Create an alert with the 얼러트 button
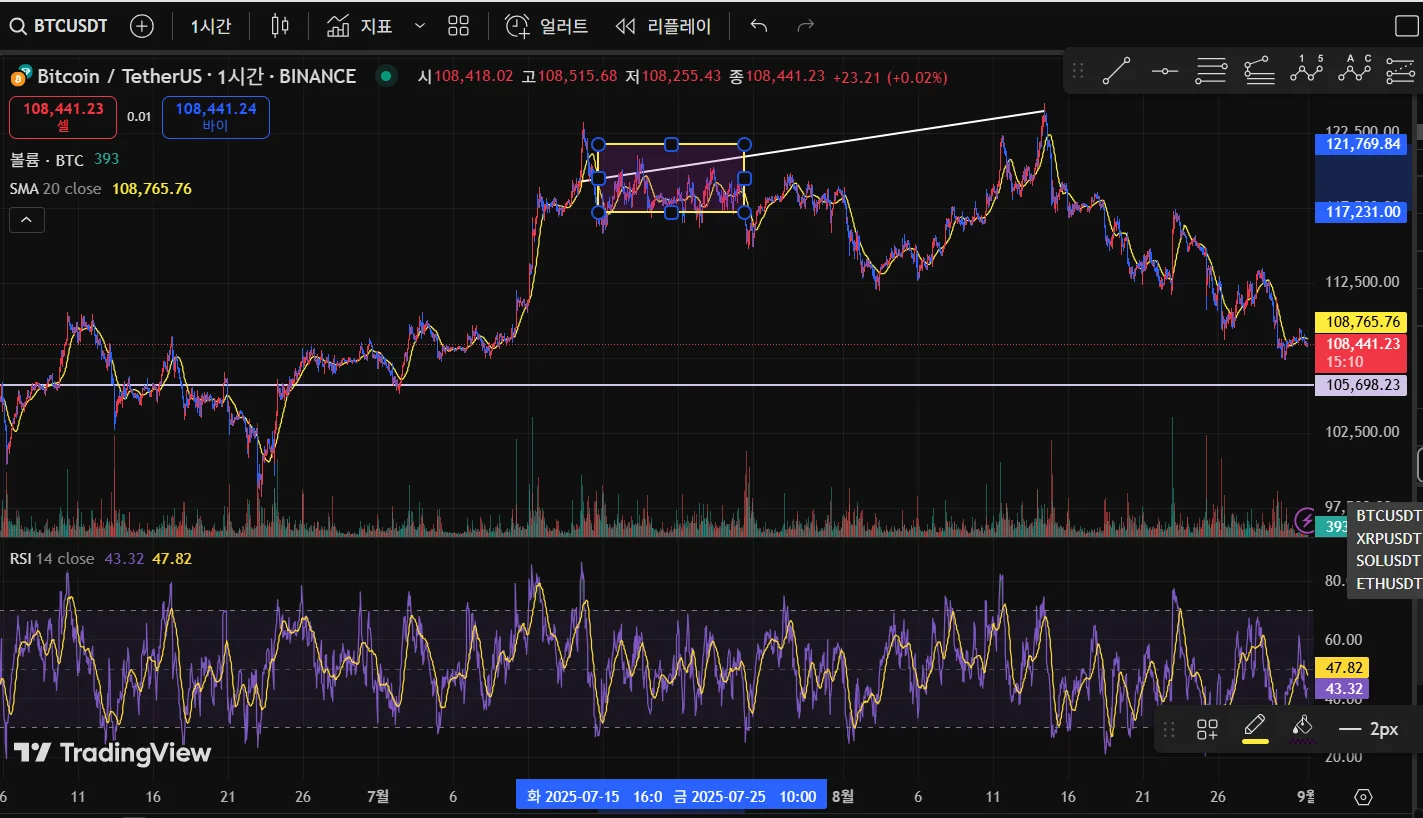Viewport: 1423px width, 818px height. point(546,26)
